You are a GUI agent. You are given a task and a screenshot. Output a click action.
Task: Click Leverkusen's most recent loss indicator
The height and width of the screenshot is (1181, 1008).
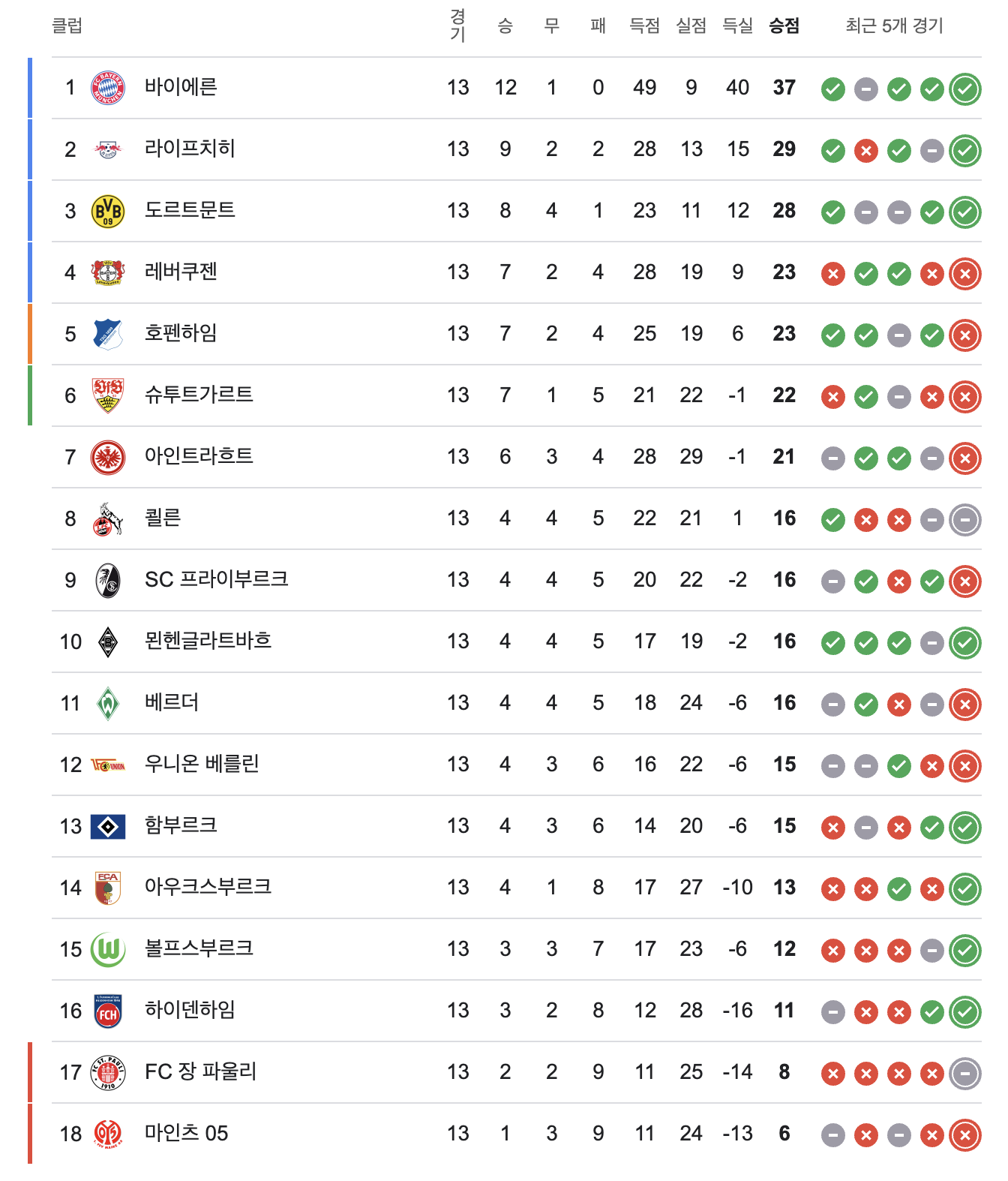click(965, 274)
